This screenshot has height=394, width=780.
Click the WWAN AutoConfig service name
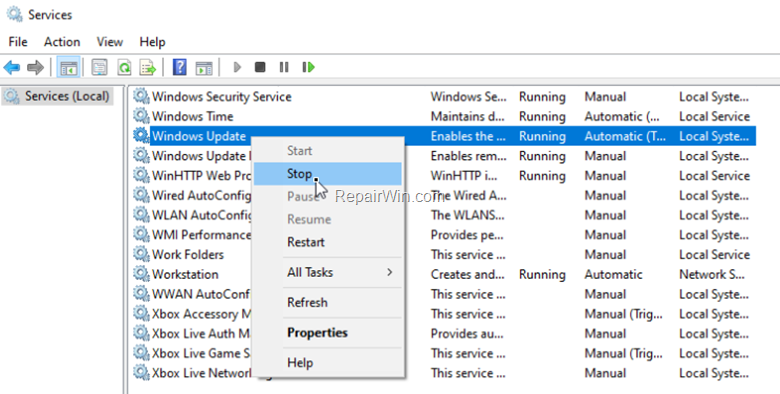tap(200, 294)
